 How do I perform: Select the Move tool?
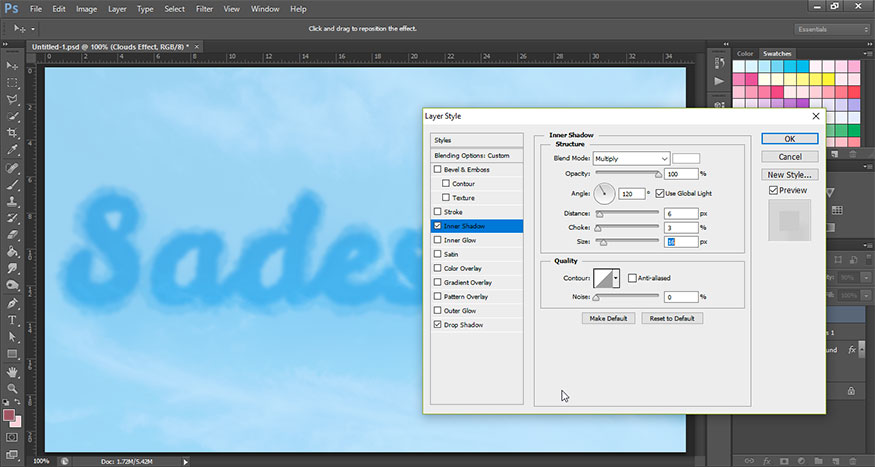(13, 65)
